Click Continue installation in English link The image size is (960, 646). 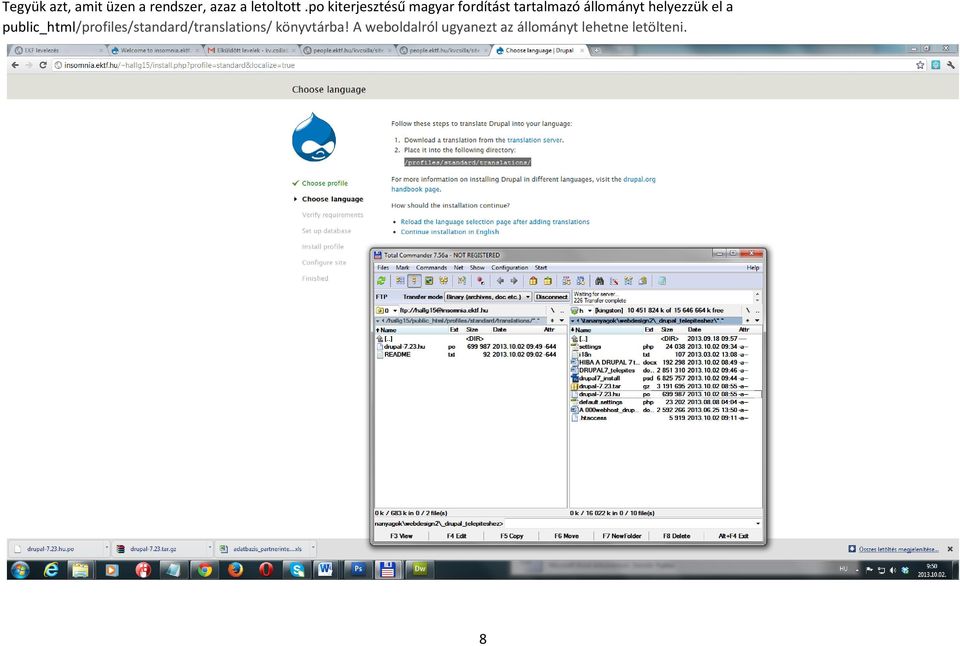coord(449,232)
